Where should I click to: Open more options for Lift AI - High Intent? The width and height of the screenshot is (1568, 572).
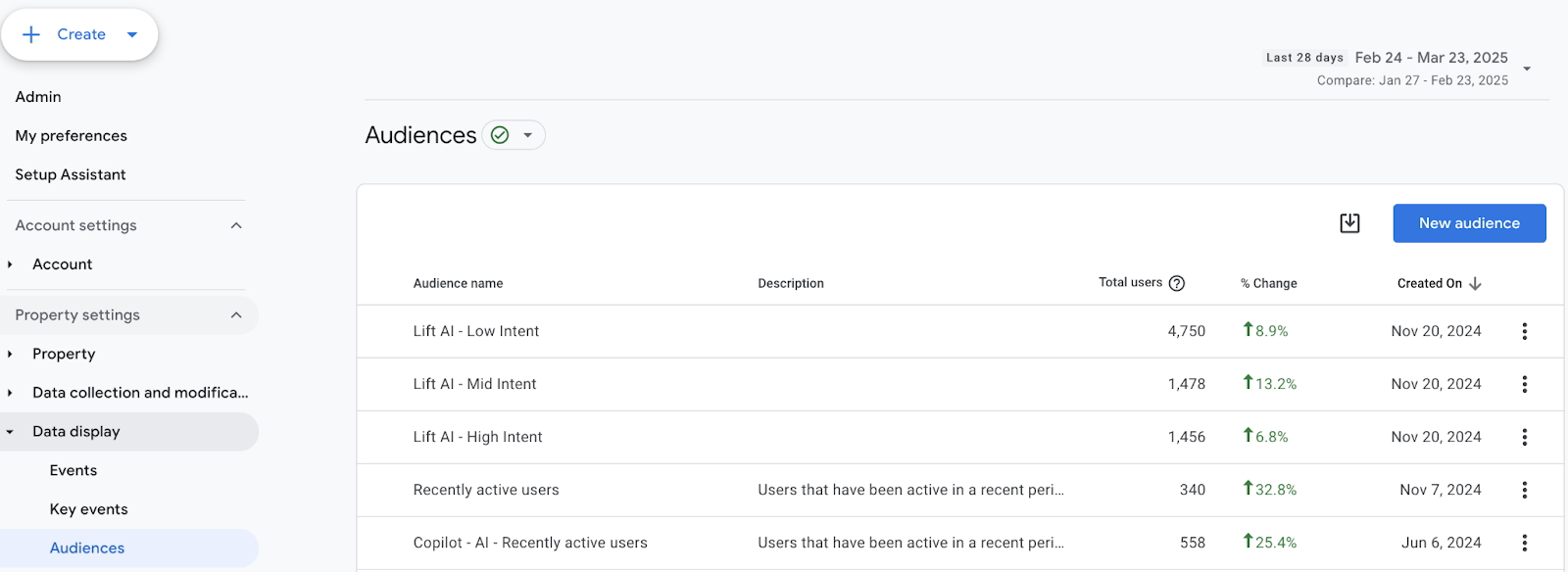tap(1524, 437)
